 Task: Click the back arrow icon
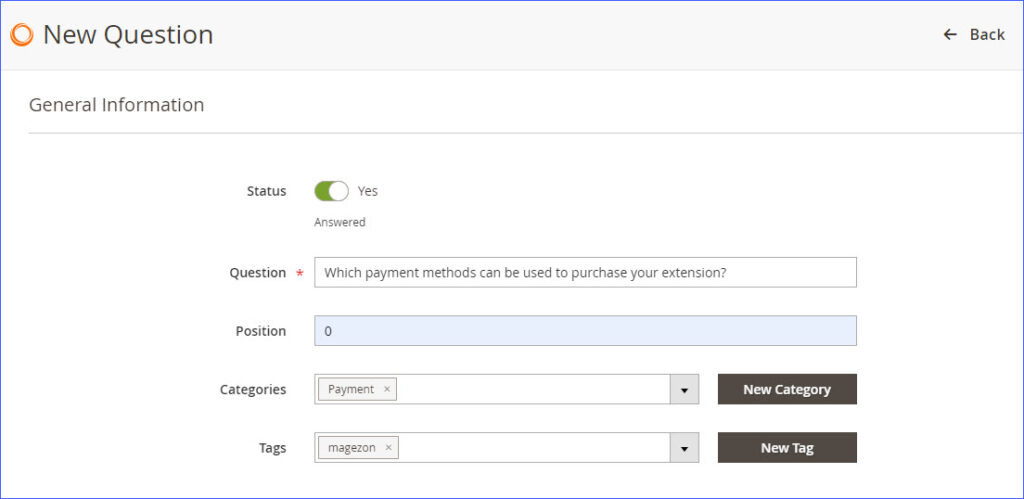pos(950,35)
